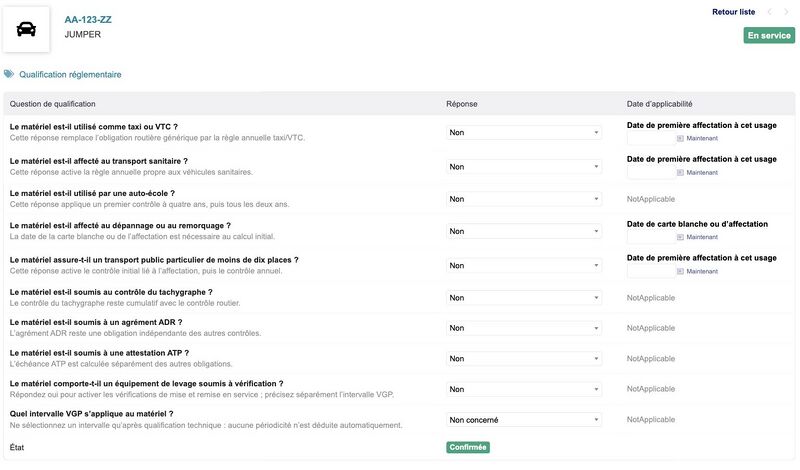800x470 pixels.
Task: Click the Confirmée state badge
Action: point(468,448)
